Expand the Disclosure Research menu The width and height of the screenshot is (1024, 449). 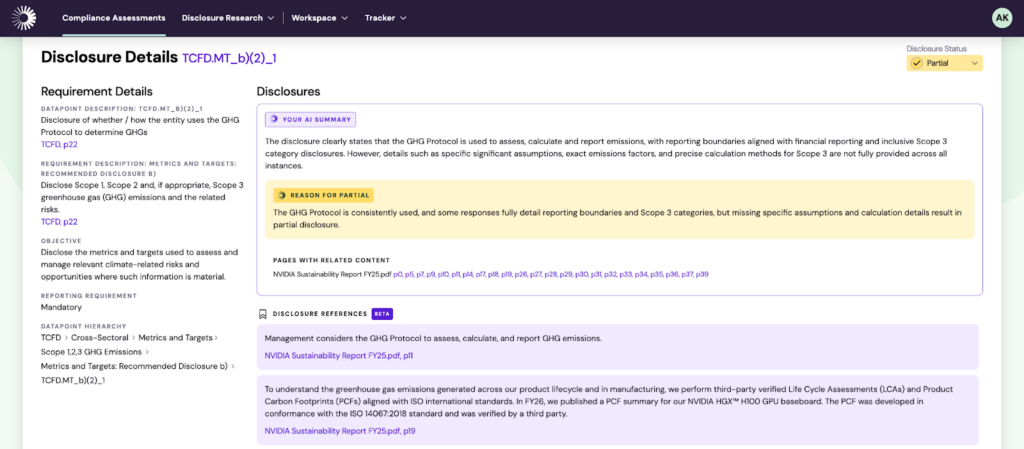click(x=228, y=18)
